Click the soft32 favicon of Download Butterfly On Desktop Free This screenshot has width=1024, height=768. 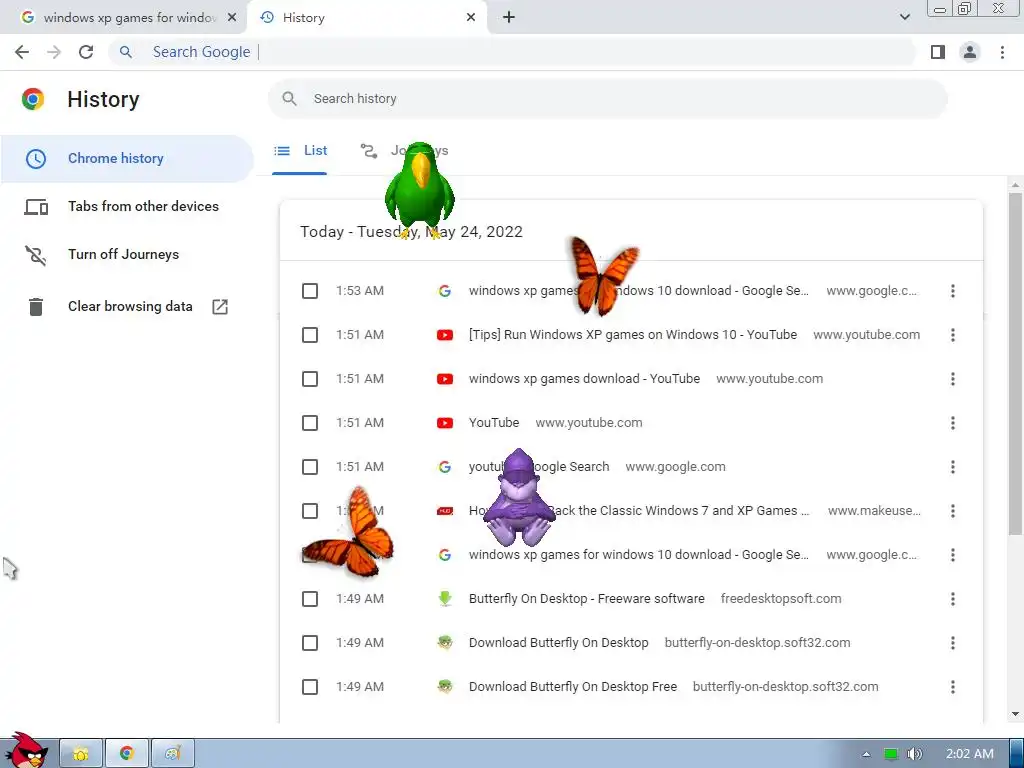click(x=445, y=687)
